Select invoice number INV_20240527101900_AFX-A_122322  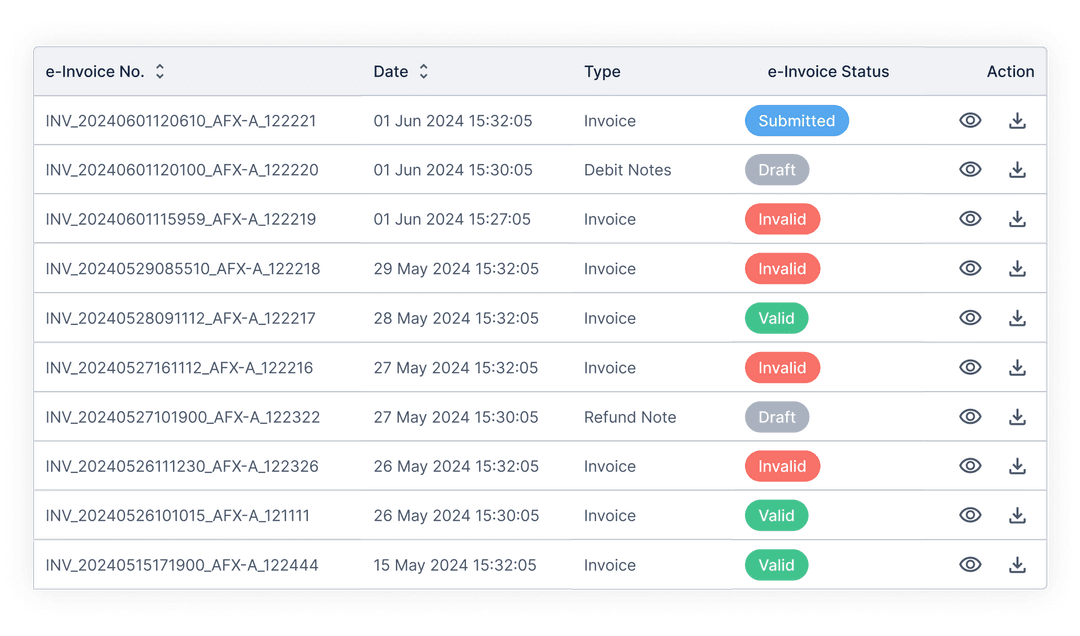point(181,417)
